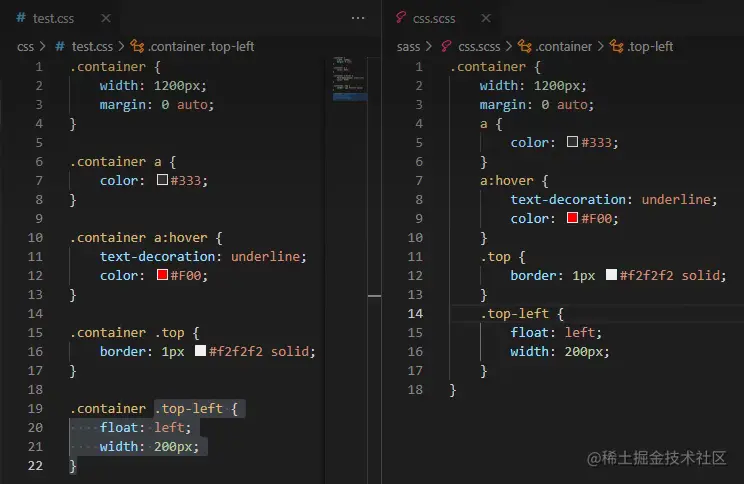Click the CSS hash icon in left breadcrumb

pos(60,46)
